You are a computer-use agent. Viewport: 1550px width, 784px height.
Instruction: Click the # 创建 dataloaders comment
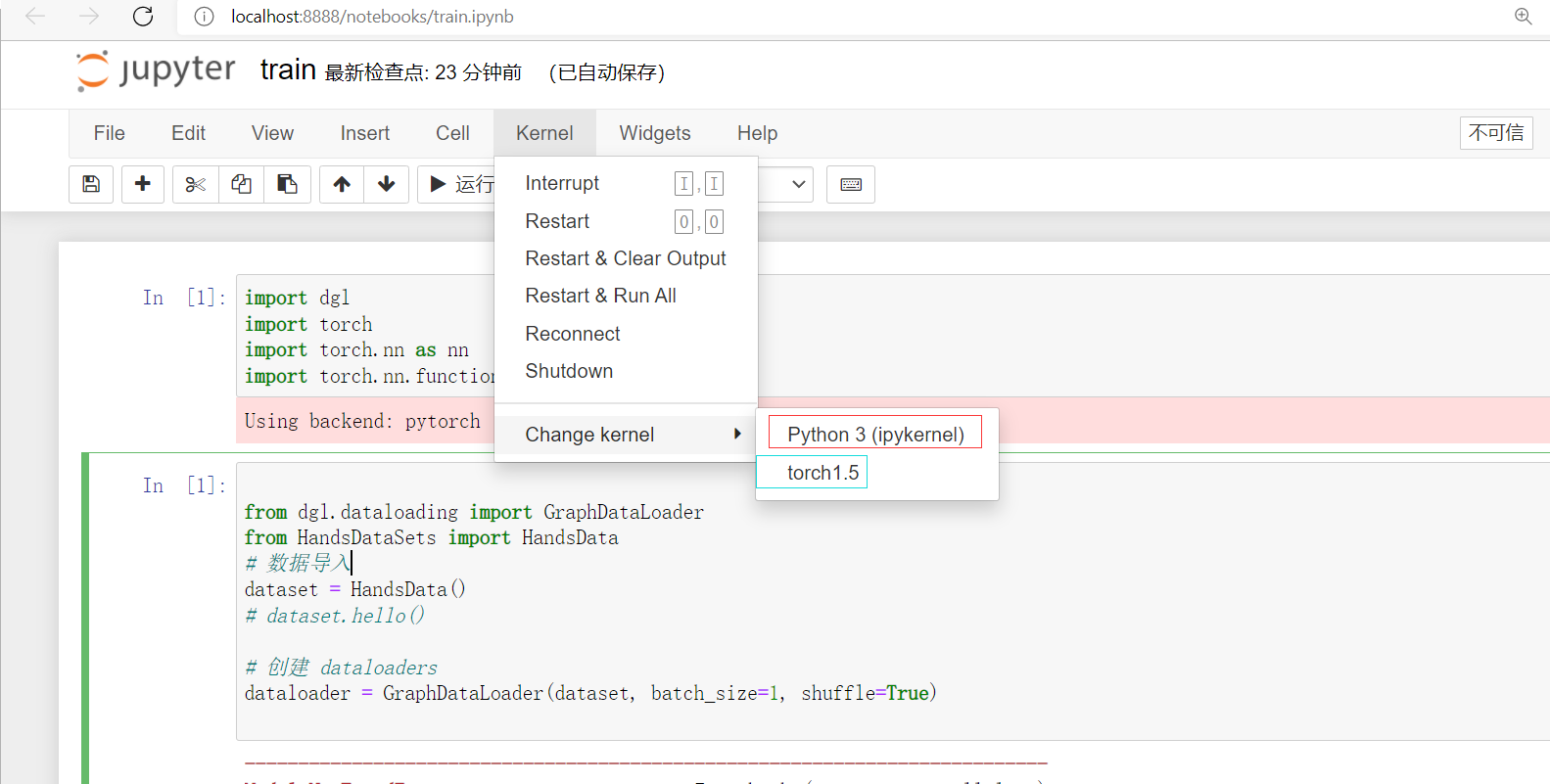pos(341,668)
